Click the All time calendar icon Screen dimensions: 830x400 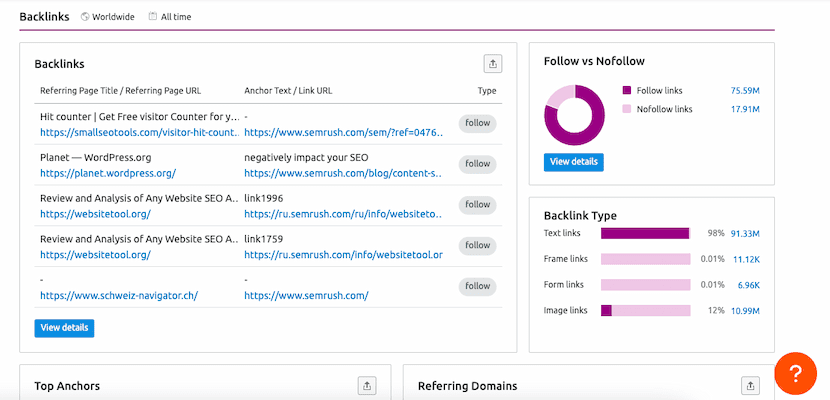tap(152, 16)
